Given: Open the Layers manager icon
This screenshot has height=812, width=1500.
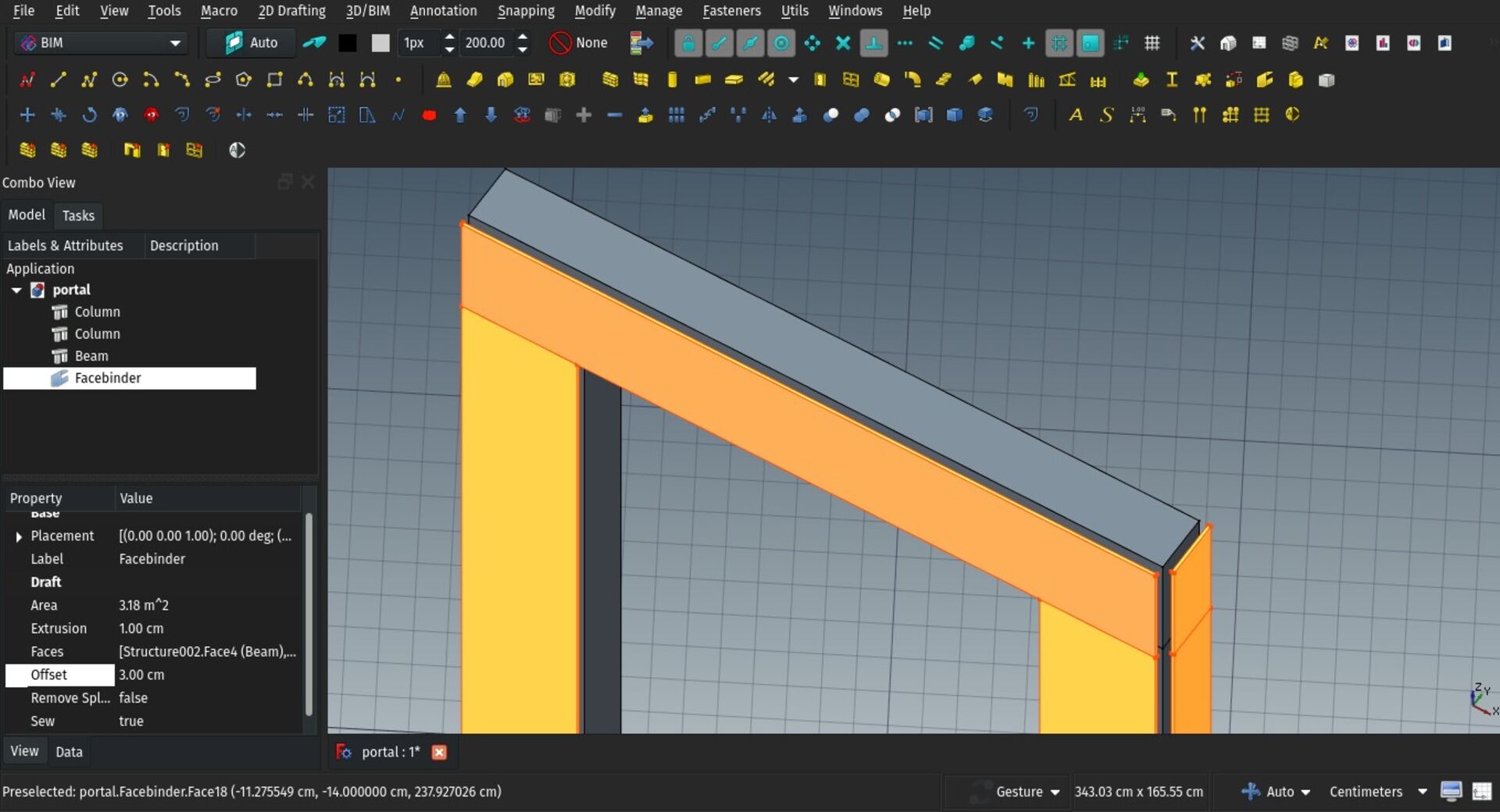Looking at the screenshot, I should [1290, 43].
